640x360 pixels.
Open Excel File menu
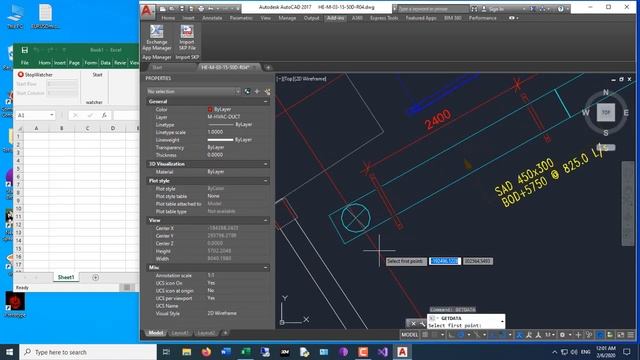pyautogui.click(x=25, y=62)
